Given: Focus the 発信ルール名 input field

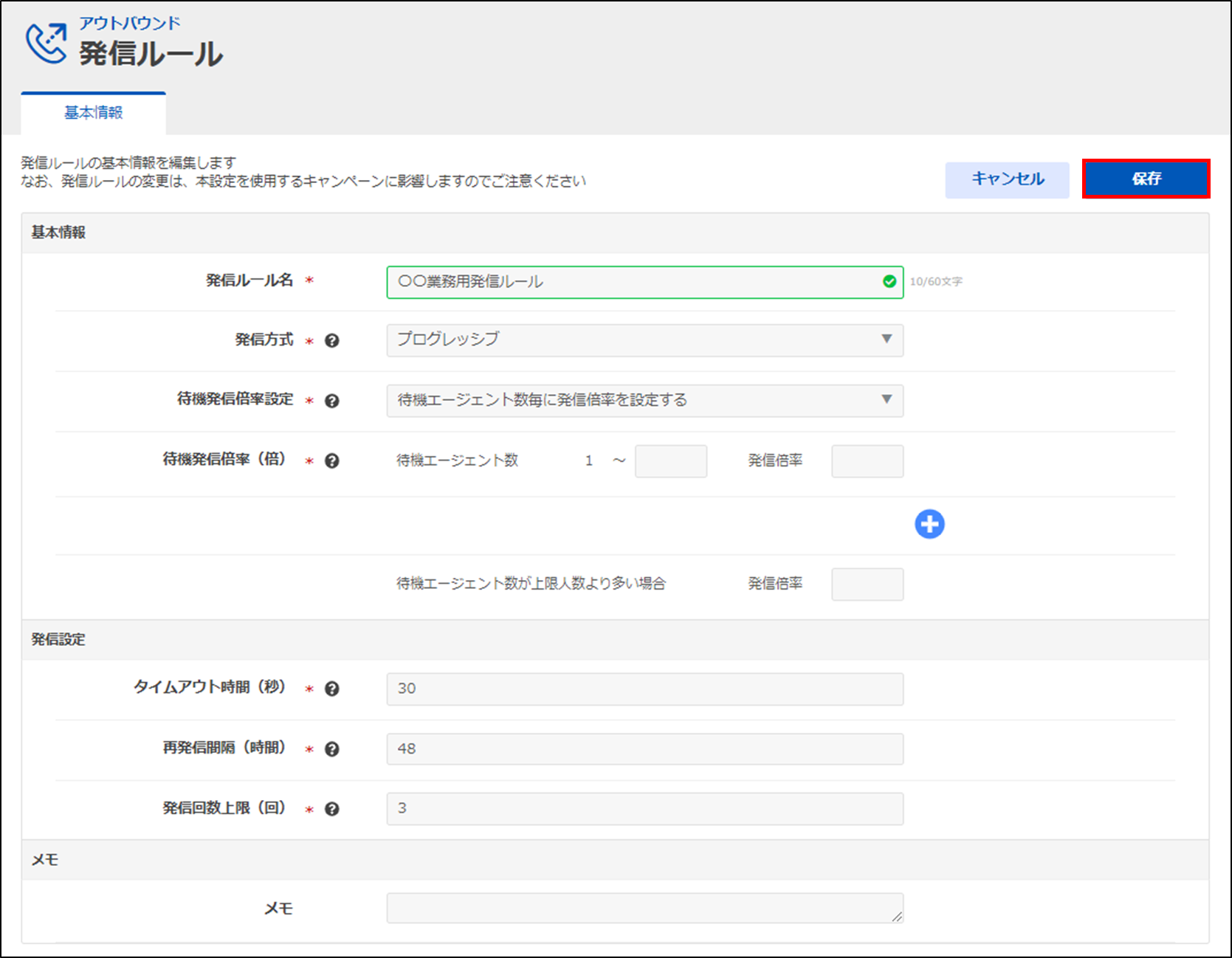Looking at the screenshot, I should pyautogui.click(x=644, y=282).
